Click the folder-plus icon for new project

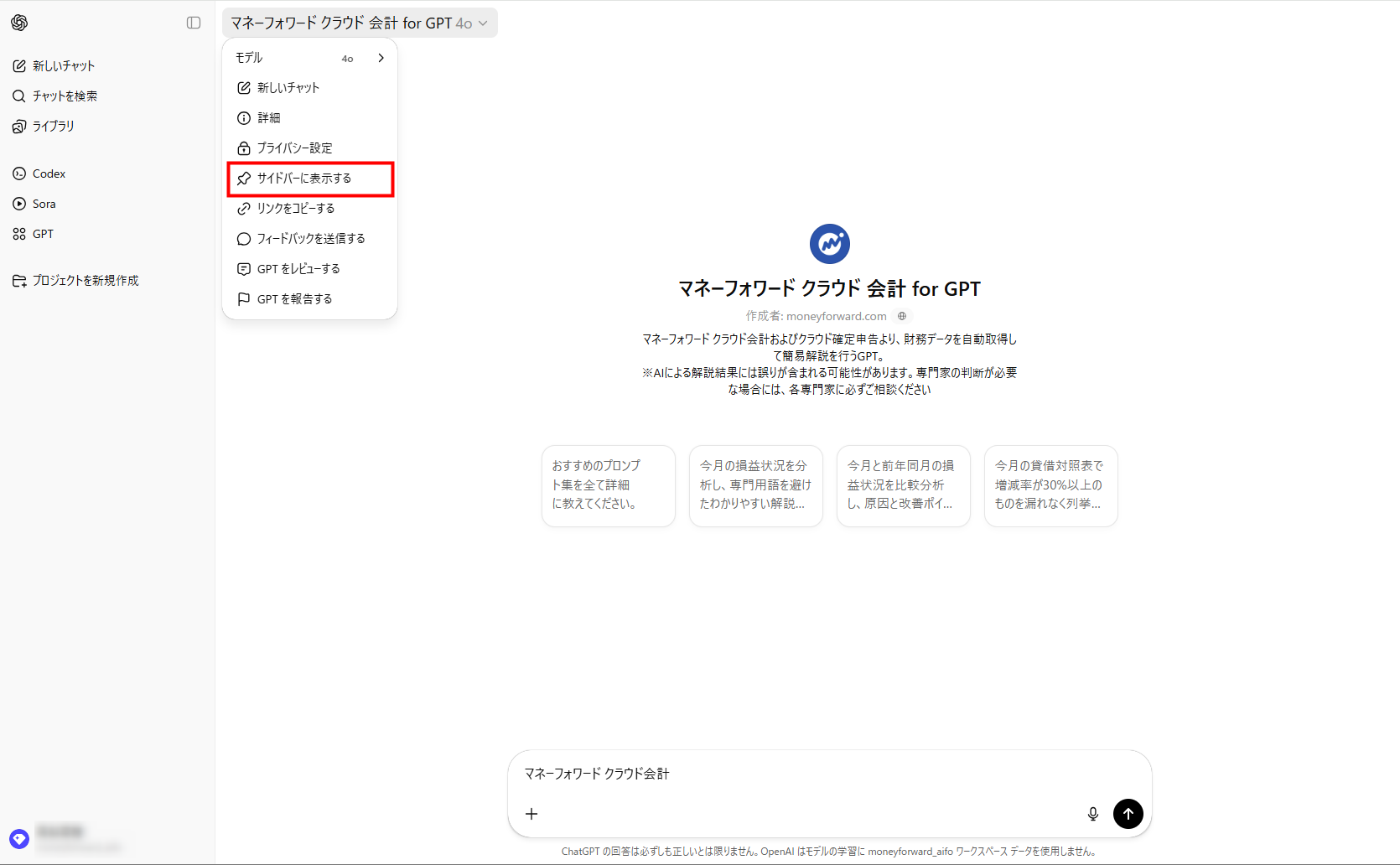(x=19, y=280)
